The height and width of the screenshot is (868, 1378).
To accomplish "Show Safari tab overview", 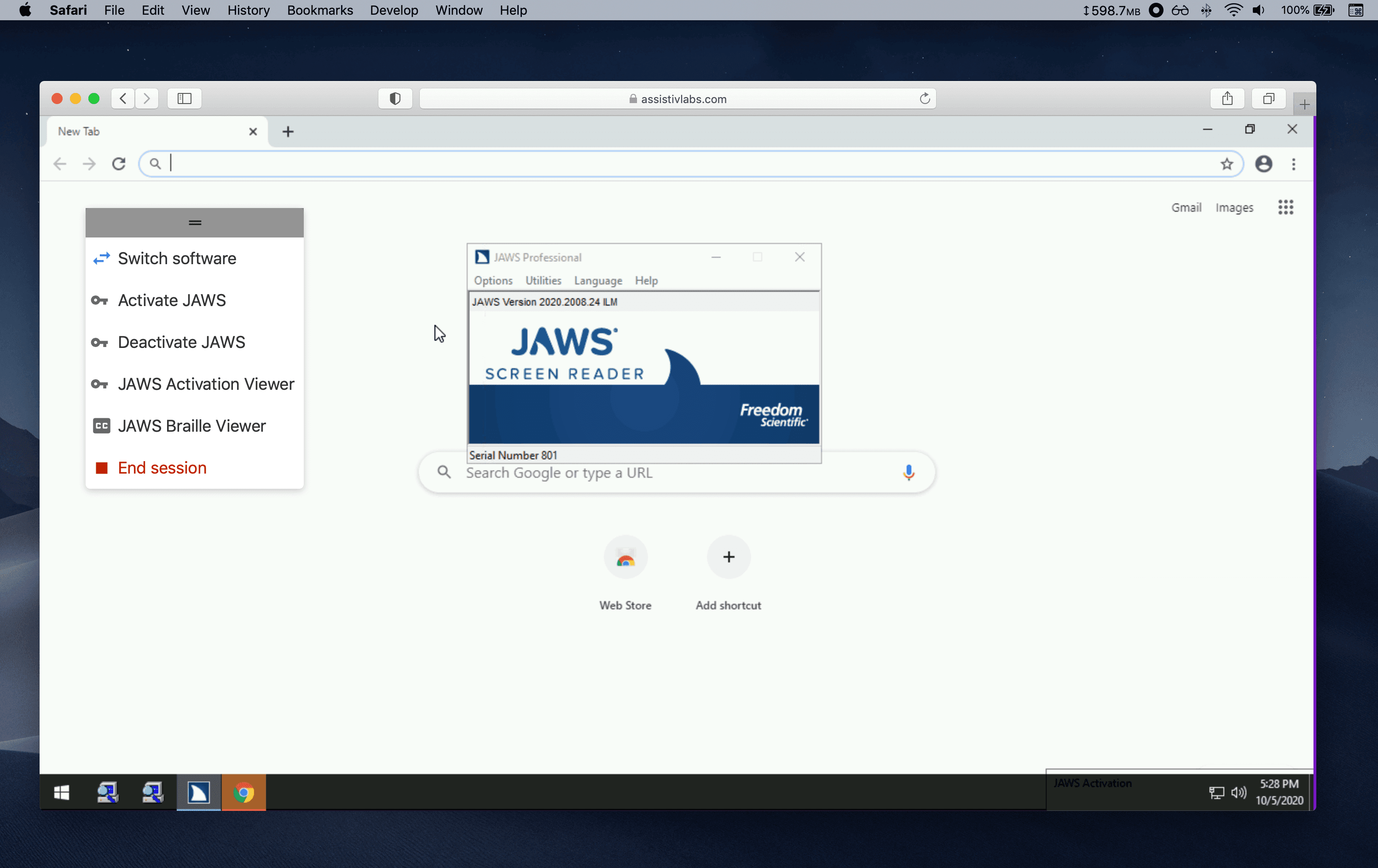I will 1268,98.
